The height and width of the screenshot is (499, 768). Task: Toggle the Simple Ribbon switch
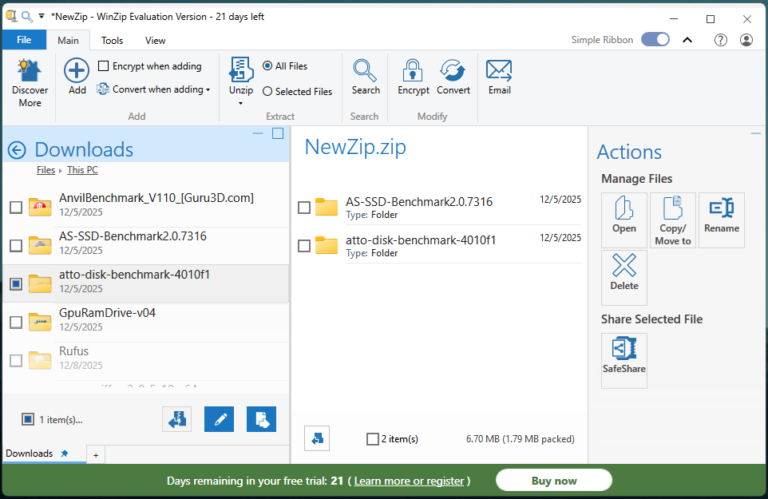coord(655,39)
